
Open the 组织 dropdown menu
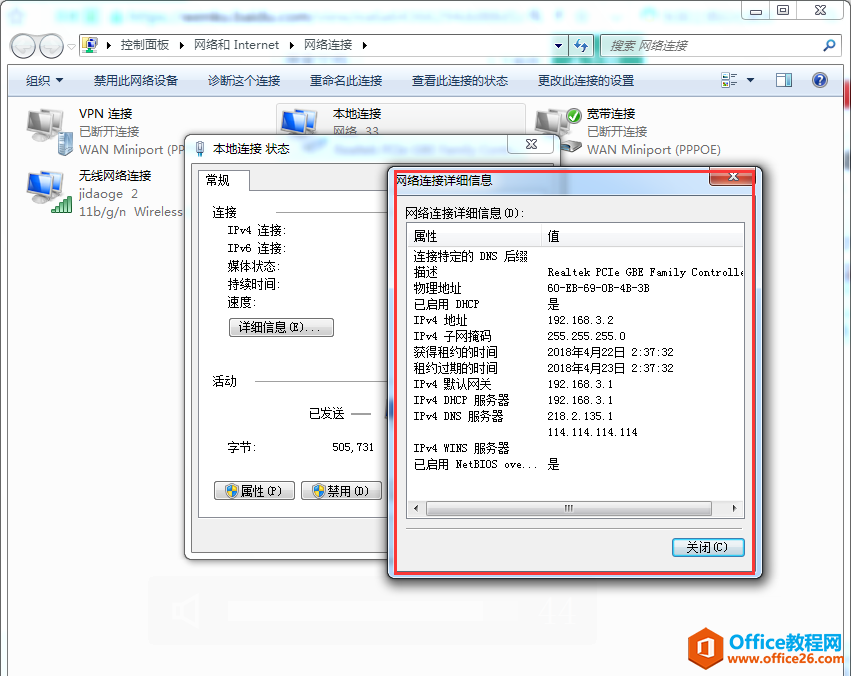(x=45, y=81)
